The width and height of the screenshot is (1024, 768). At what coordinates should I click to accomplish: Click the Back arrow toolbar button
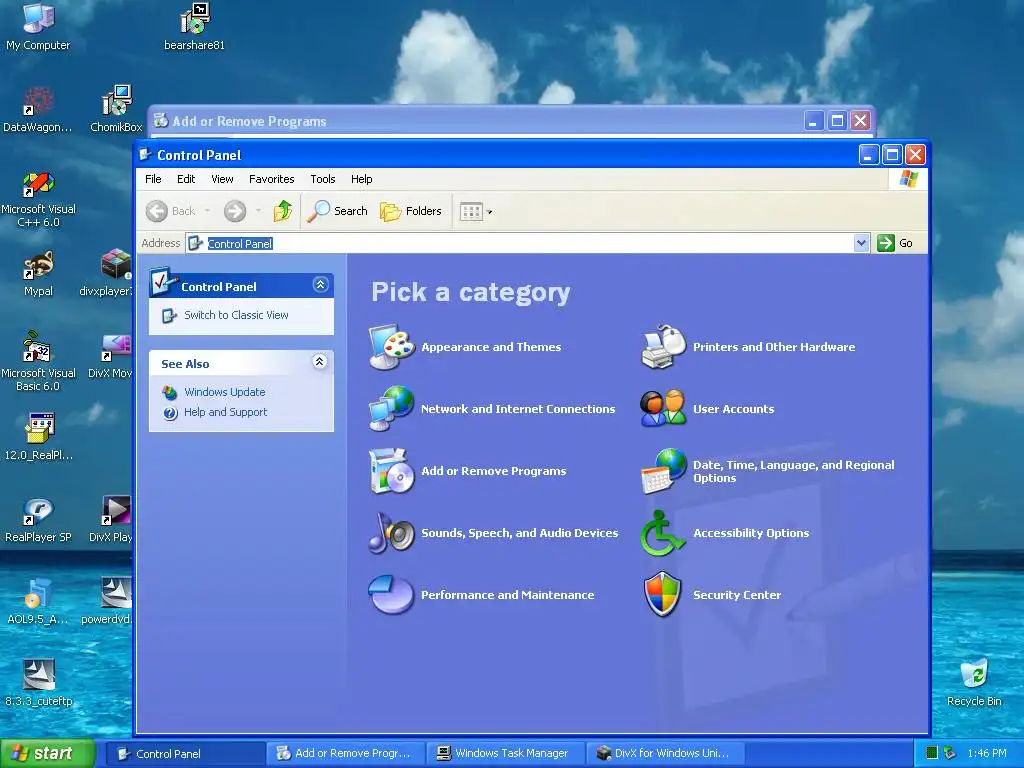170,211
